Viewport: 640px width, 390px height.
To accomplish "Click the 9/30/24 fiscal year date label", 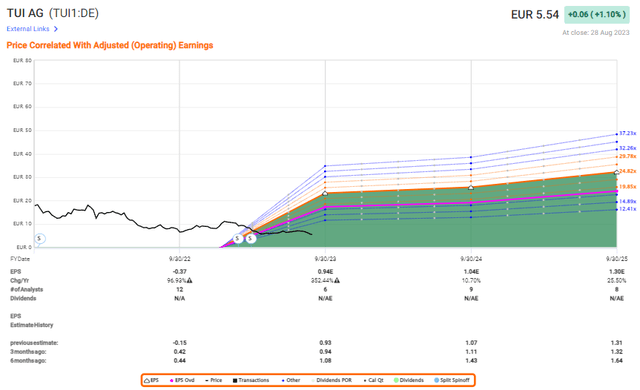I will tap(471, 259).
